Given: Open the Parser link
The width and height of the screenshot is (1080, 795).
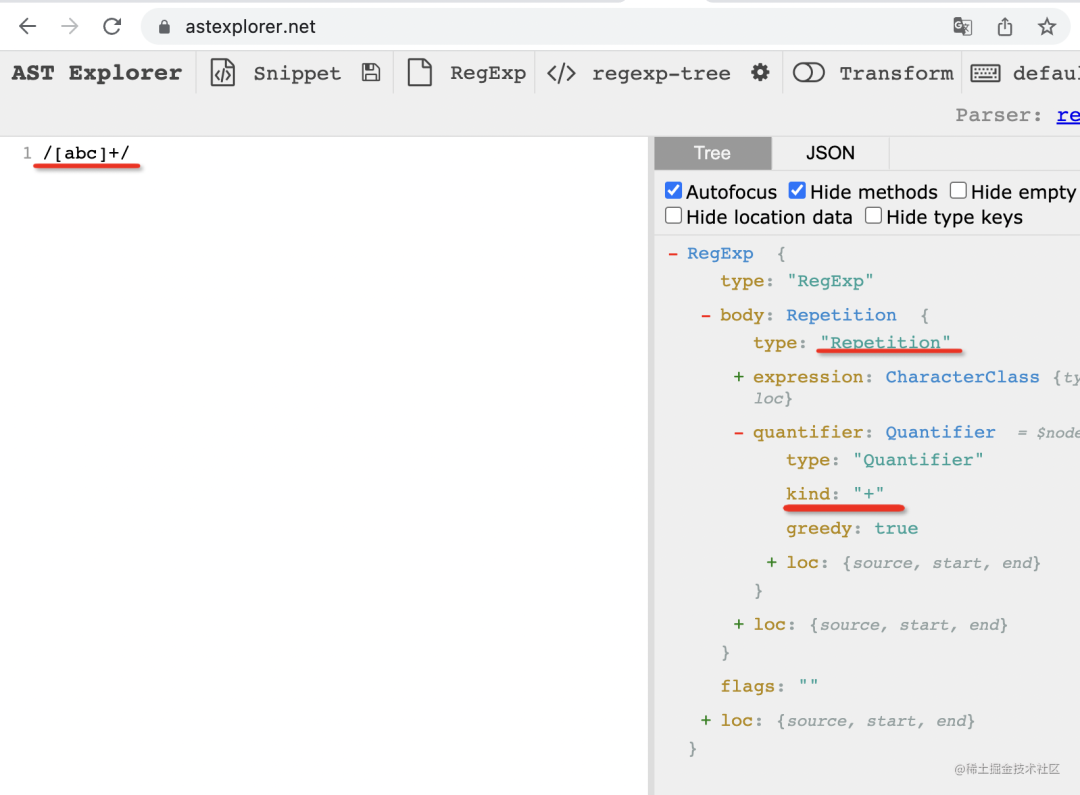Looking at the screenshot, I should (x=1068, y=115).
